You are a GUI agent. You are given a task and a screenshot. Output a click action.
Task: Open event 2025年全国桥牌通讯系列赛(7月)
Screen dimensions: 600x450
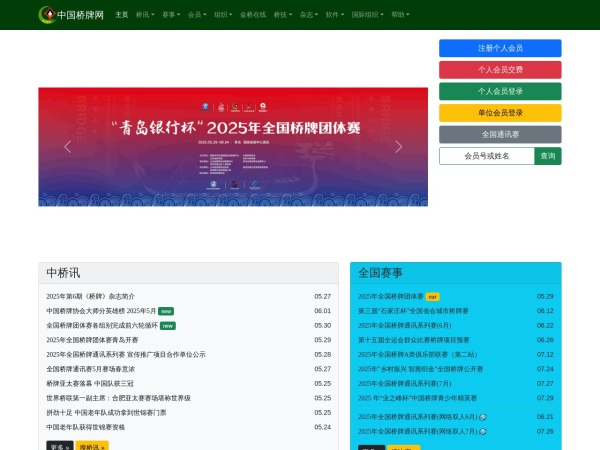(x=404, y=384)
